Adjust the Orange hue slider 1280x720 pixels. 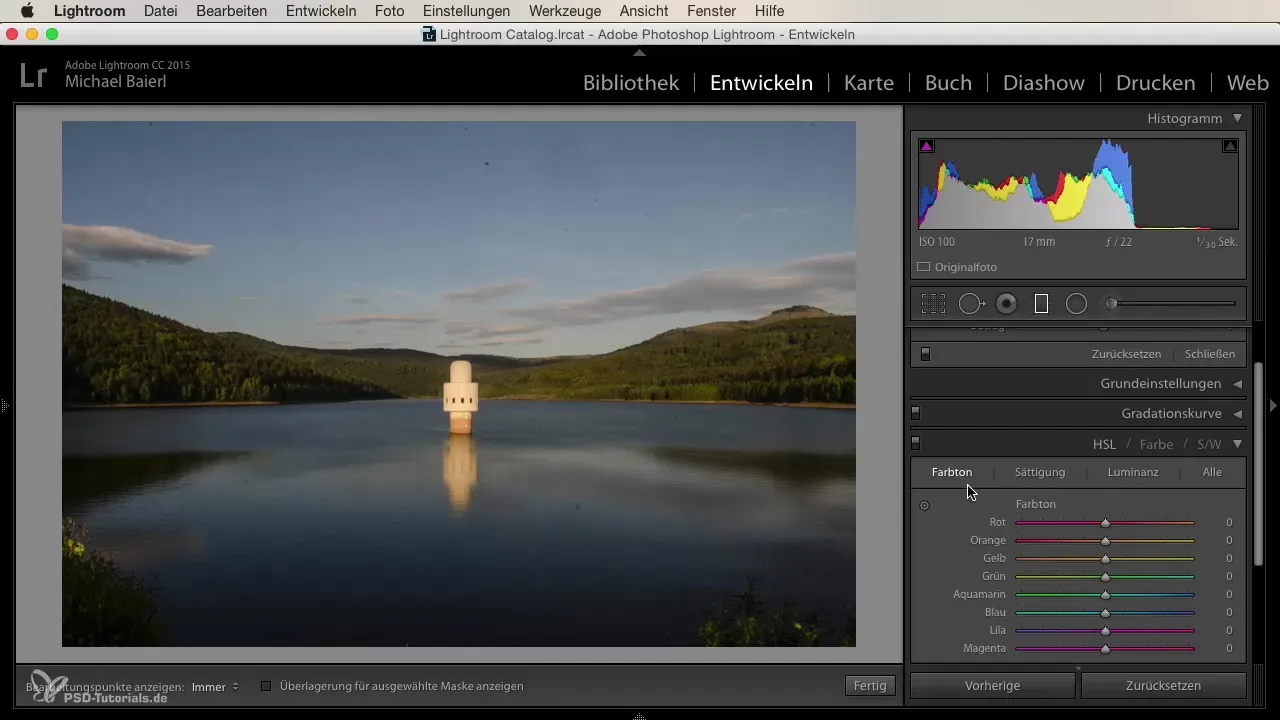click(1105, 541)
